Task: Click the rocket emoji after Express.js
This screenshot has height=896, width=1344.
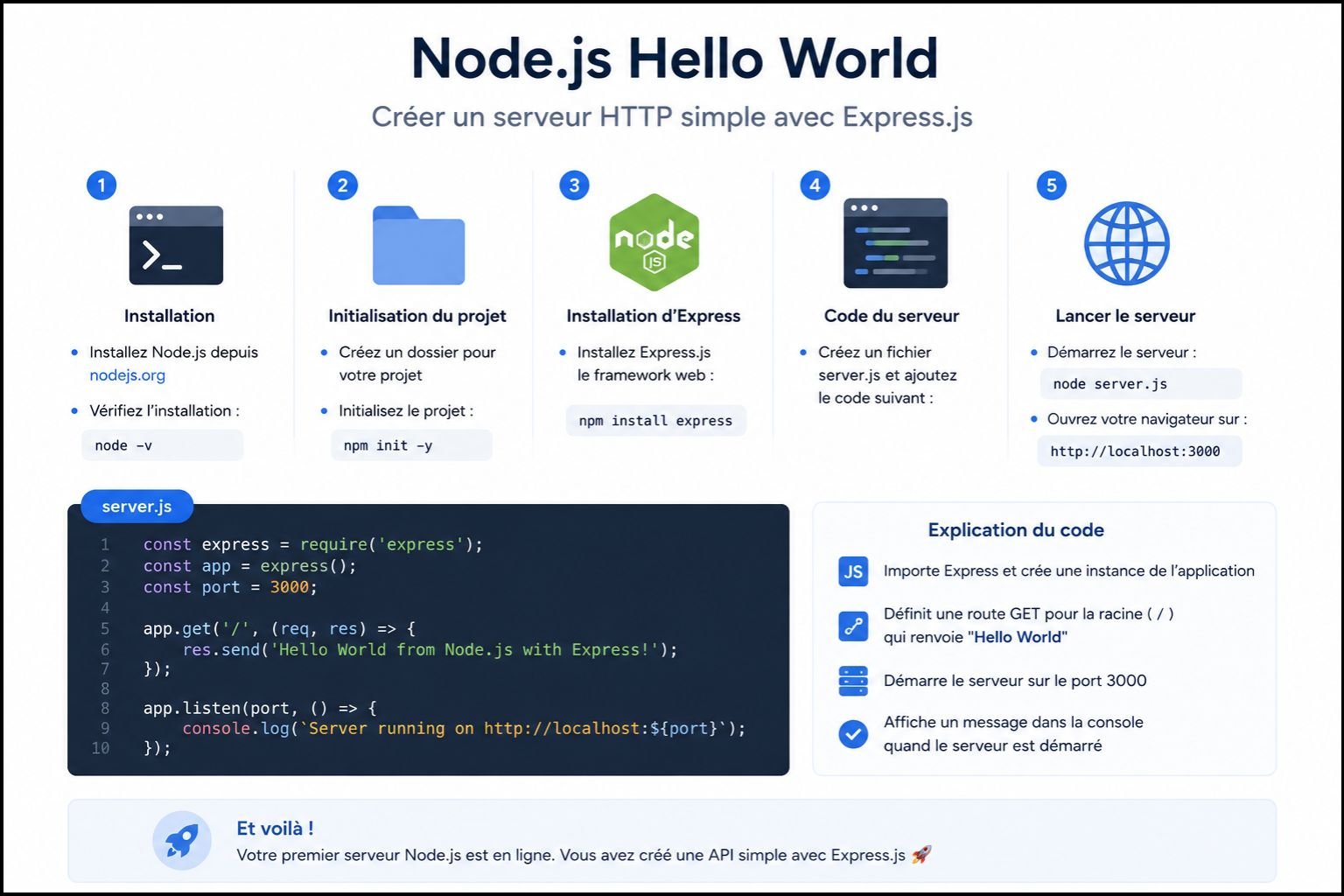Action: (921, 855)
